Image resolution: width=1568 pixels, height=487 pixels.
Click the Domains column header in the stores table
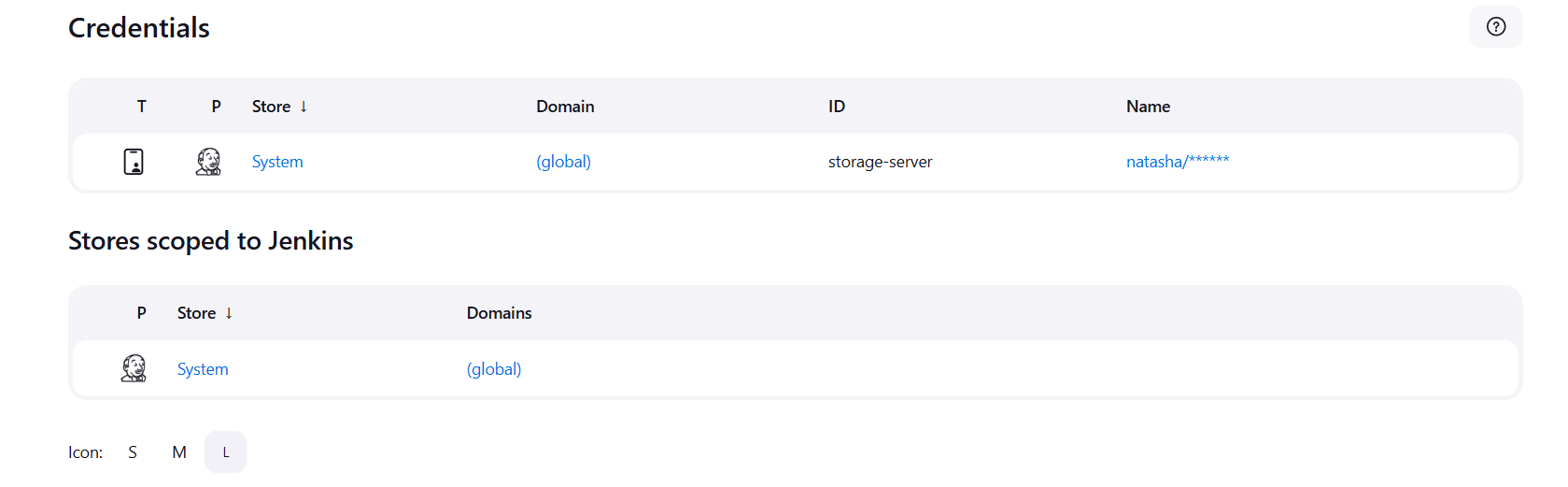tap(499, 313)
